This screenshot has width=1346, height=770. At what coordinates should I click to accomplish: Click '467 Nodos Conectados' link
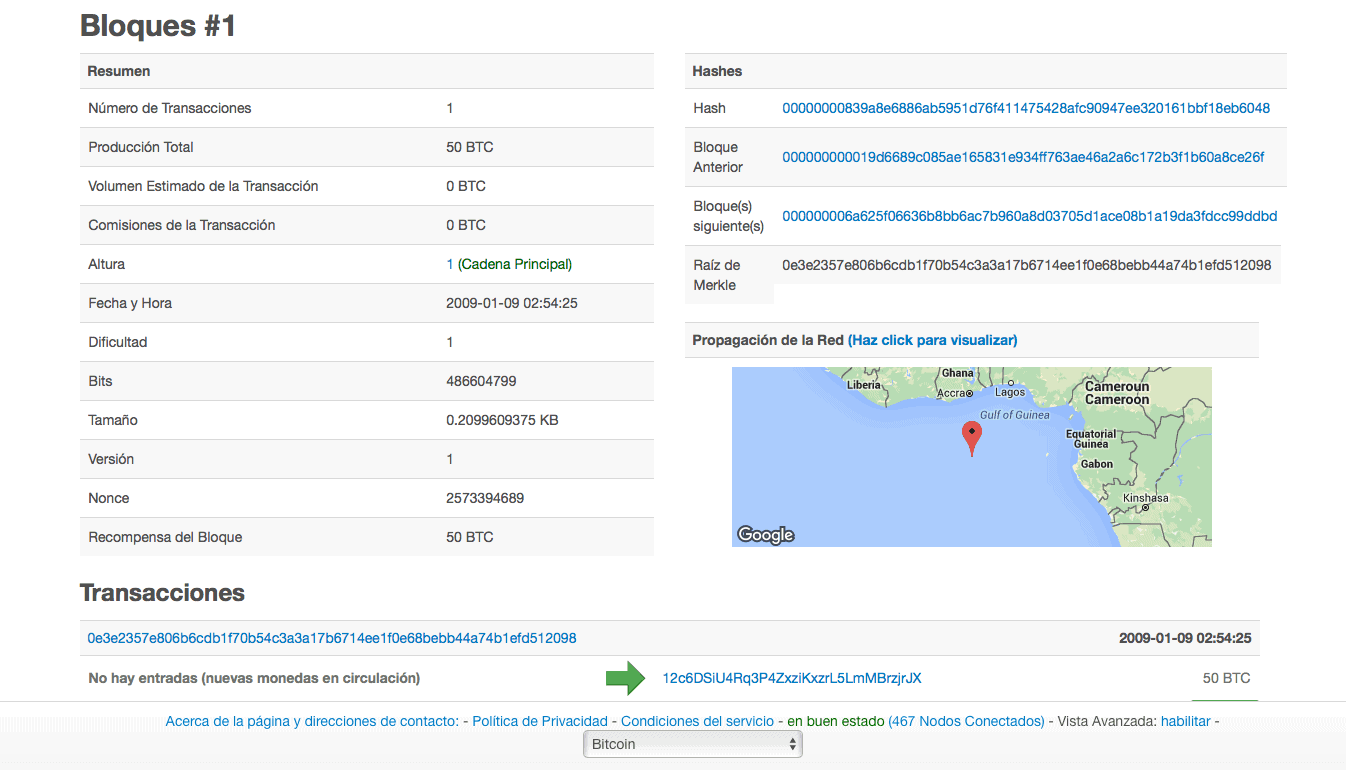click(966, 721)
